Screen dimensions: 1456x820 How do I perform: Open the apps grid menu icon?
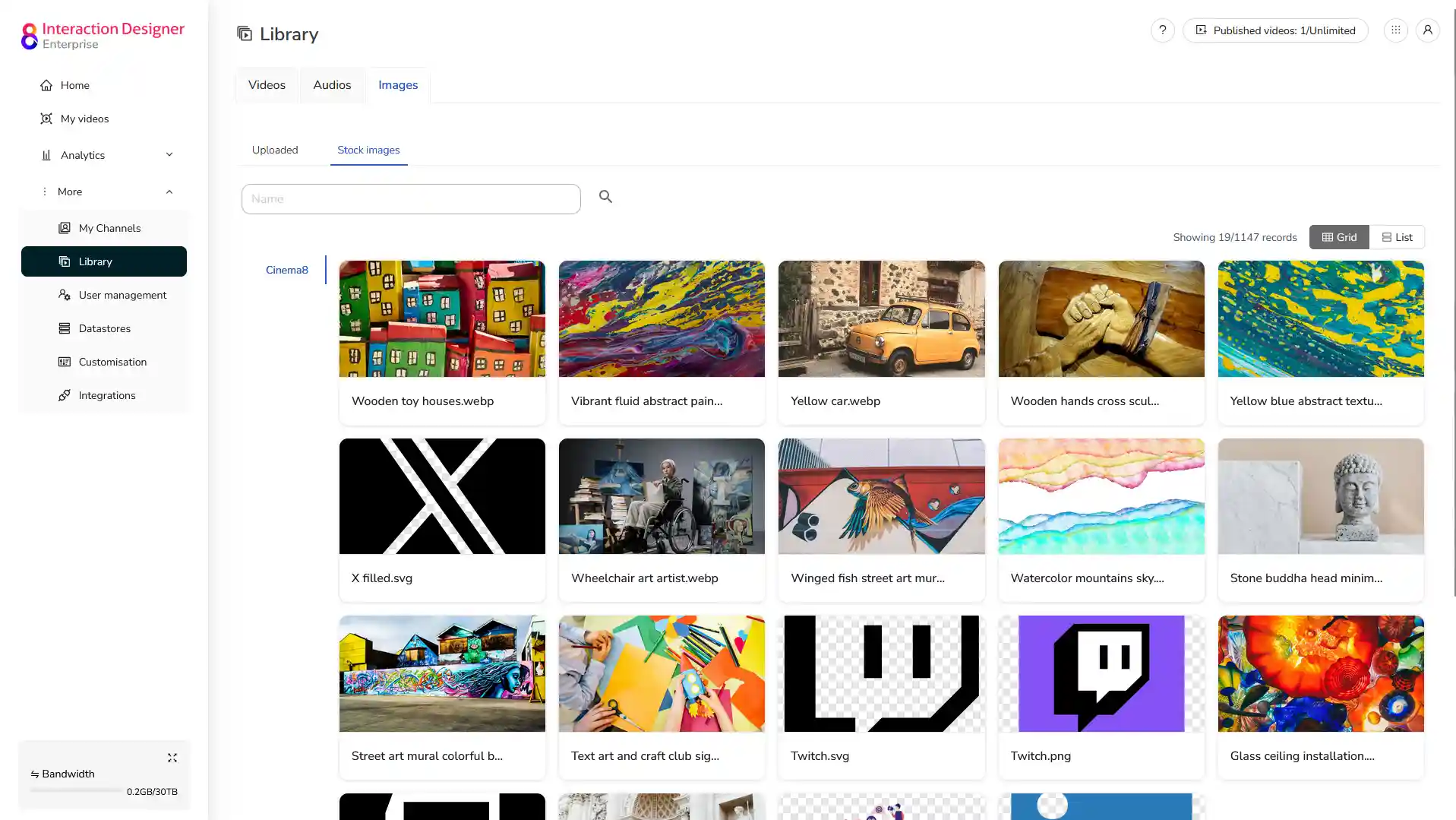(1395, 30)
